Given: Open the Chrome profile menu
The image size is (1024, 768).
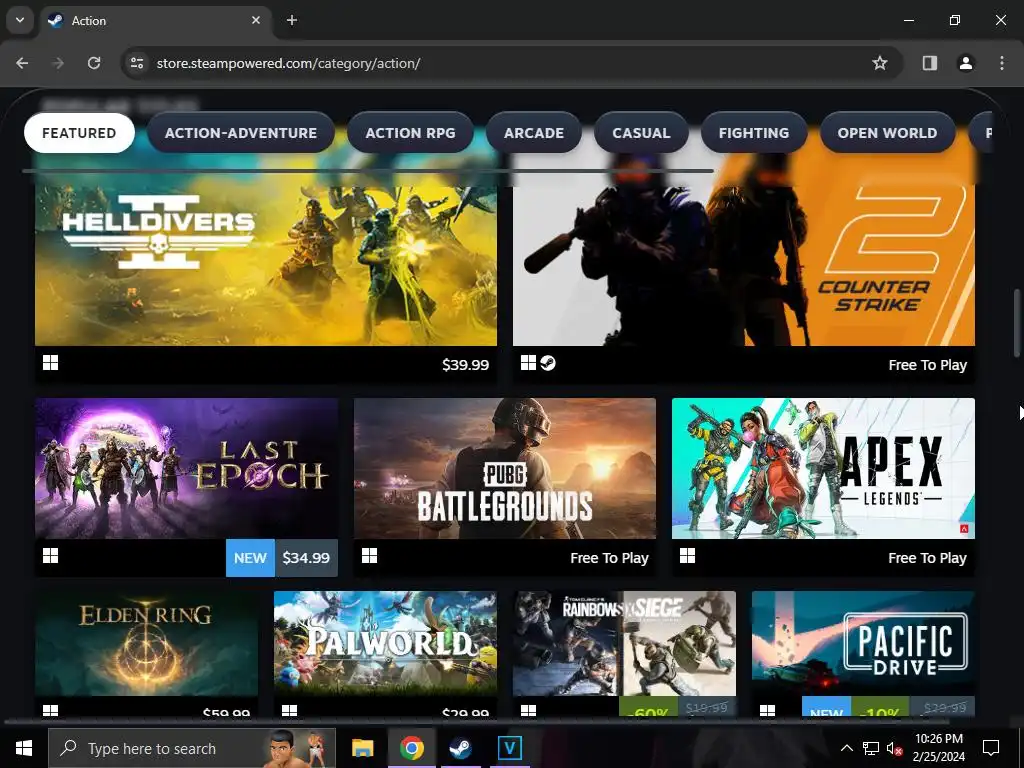Looking at the screenshot, I should (x=966, y=63).
